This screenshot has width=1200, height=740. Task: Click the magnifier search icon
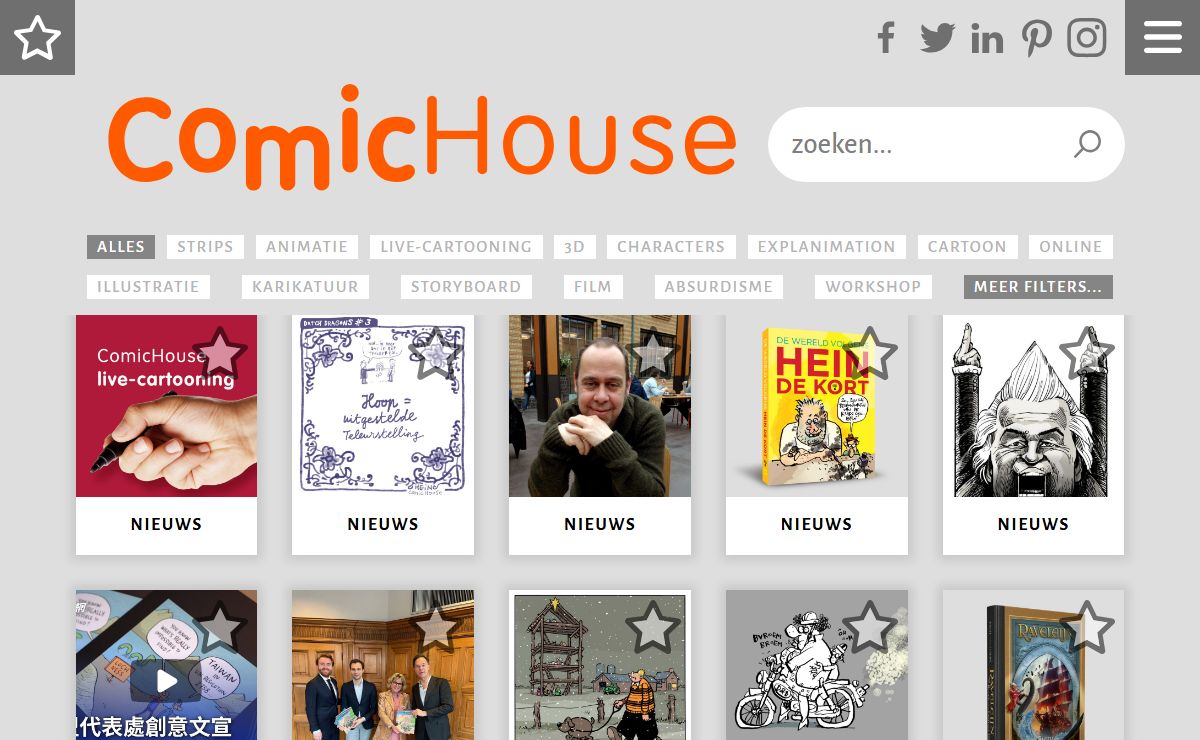1087,144
